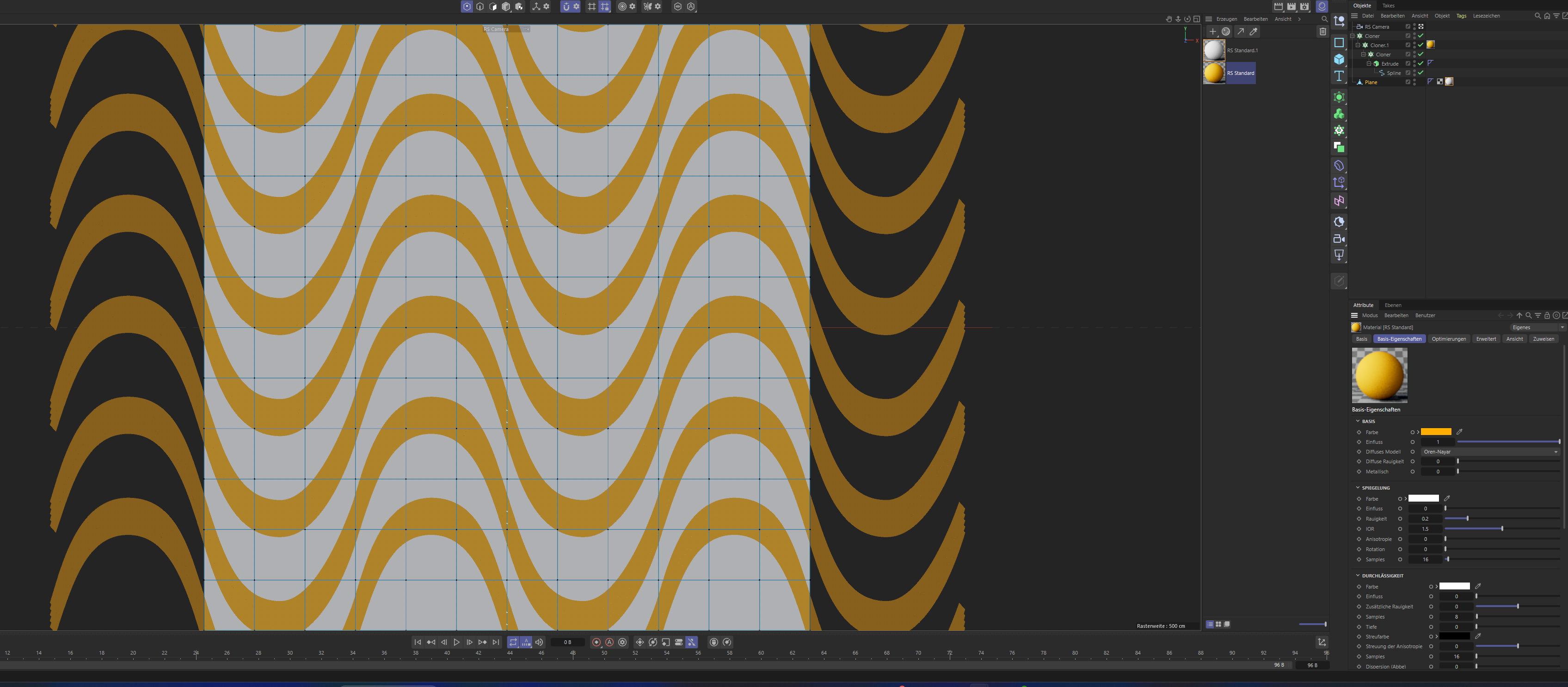Toggle timeline sound playback
Image resolution: width=1568 pixels, height=687 pixels.
[x=539, y=642]
